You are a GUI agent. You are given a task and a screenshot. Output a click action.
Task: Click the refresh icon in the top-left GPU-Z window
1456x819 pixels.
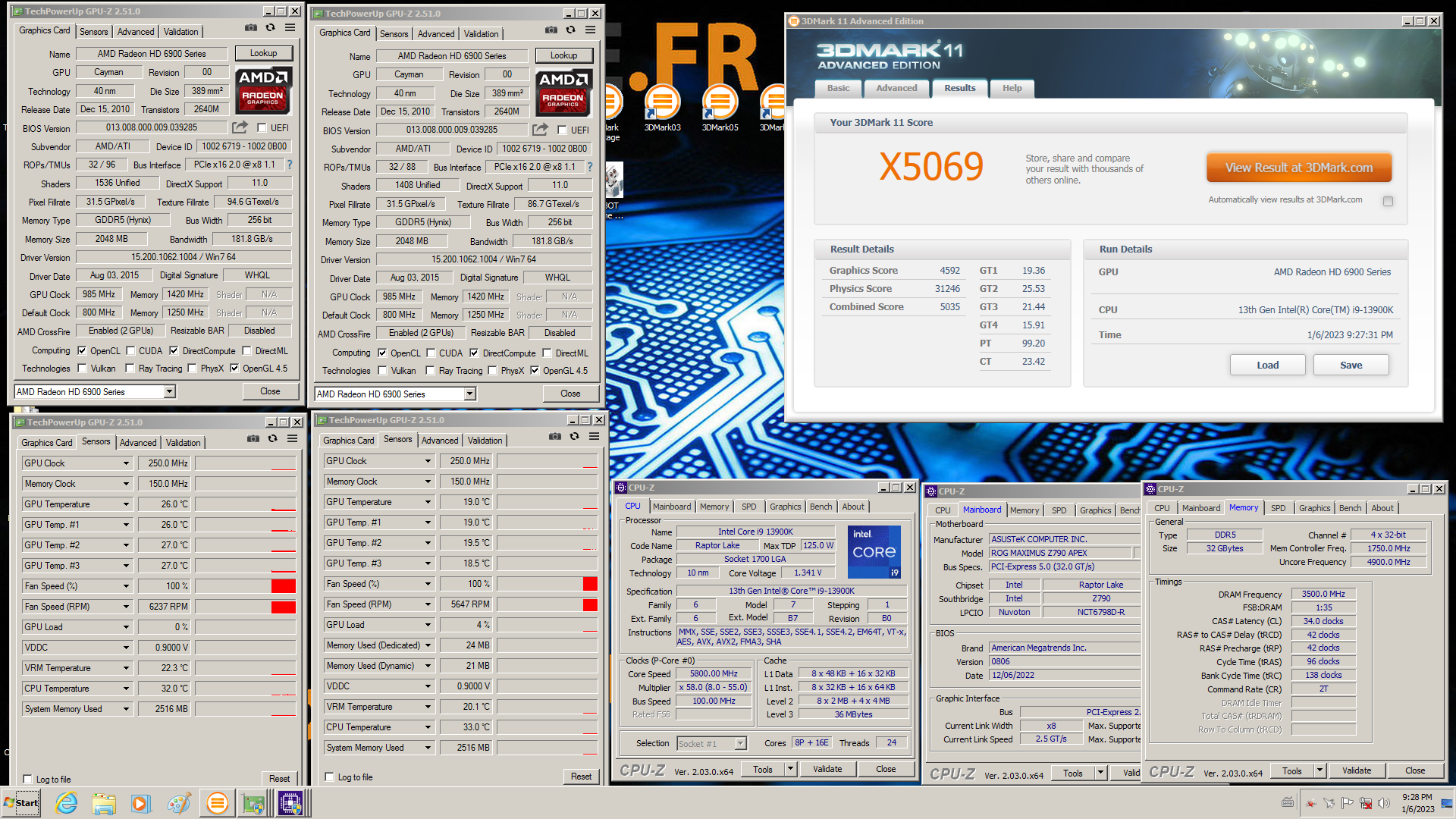pos(270,28)
